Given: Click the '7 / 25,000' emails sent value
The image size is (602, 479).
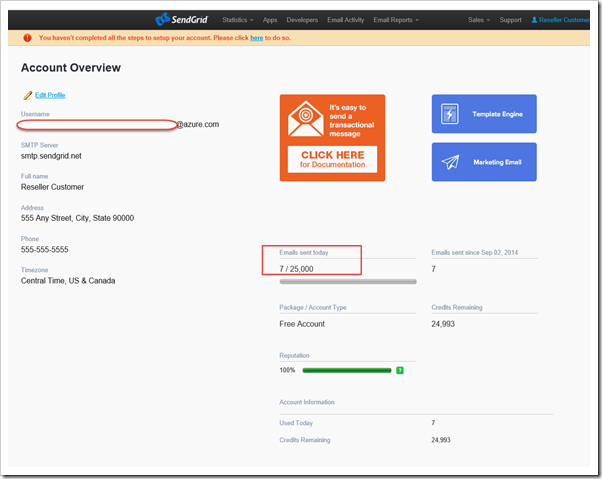Looking at the screenshot, I should point(296,269).
